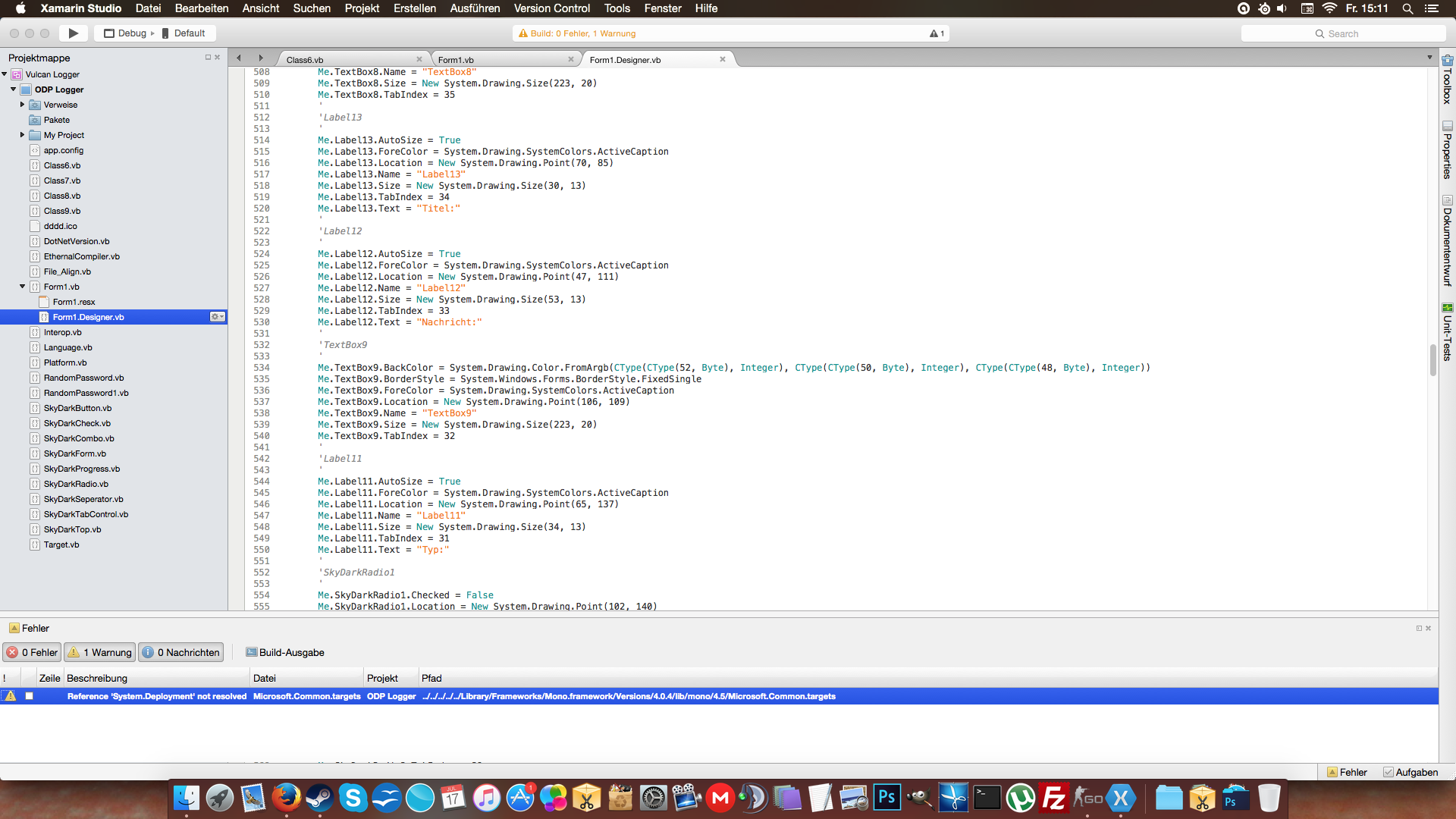1456x819 pixels.
Task: Switch to the Class6.vb tab
Action: pyautogui.click(x=305, y=60)
